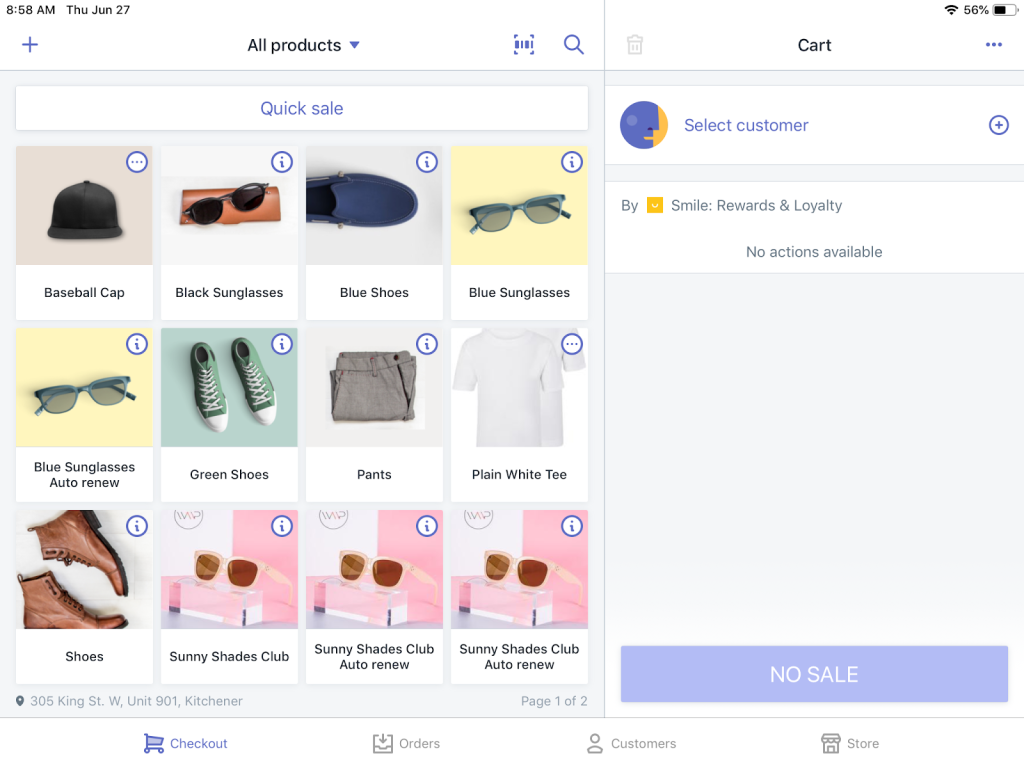Click the cart trash icon
1024x768 pixels.
[635, 44]
